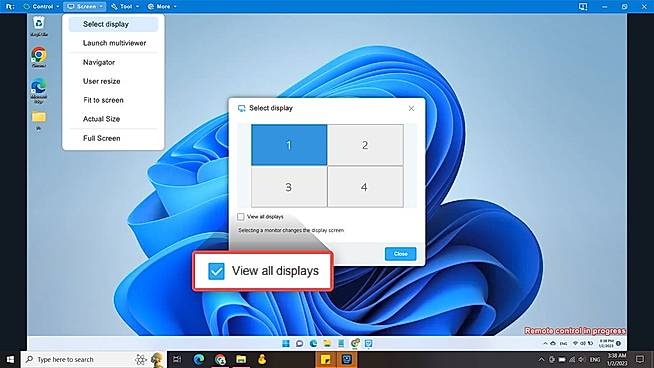Open the Chrome-style icon on the remote taskbar
The height and width of the screenshot is (368, 654).
click(355, 343)
